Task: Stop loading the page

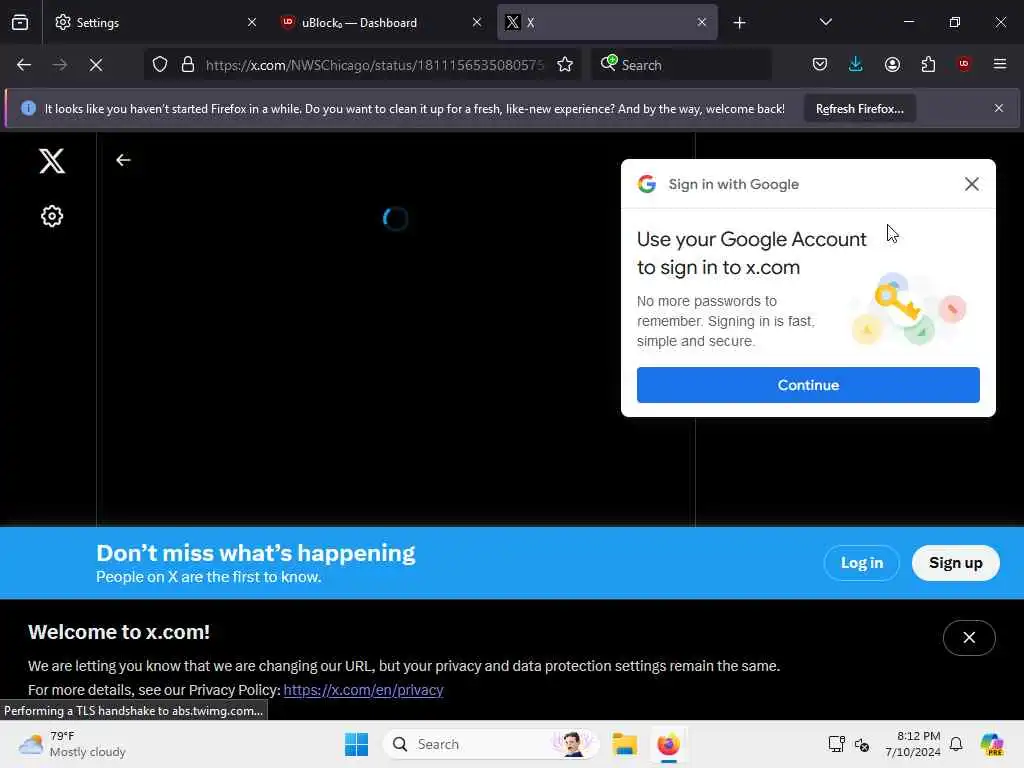Action: tap(96, 65)
